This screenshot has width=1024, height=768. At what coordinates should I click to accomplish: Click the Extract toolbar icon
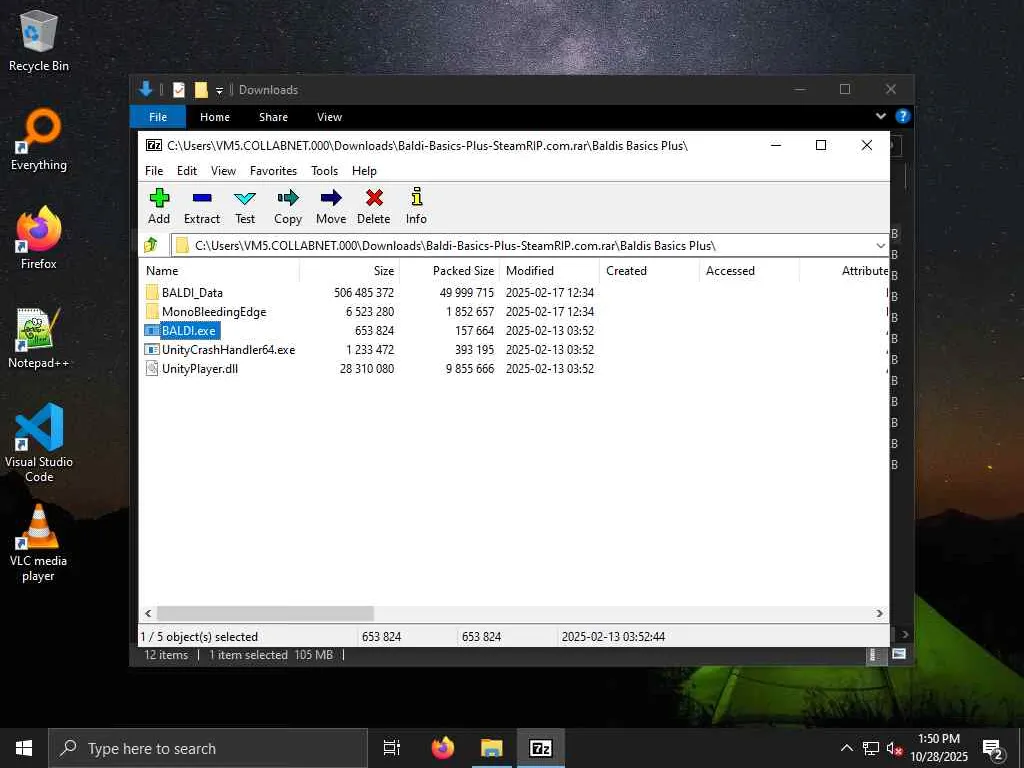[x=202, y=198]
